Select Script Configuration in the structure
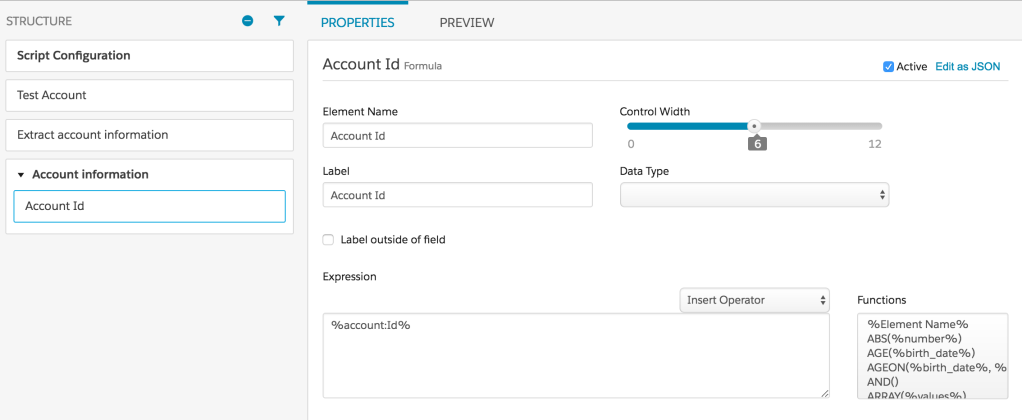Image resolution: width=1022 pixels, height=420 pixels. pyautogui.click(x=149, y=56)
